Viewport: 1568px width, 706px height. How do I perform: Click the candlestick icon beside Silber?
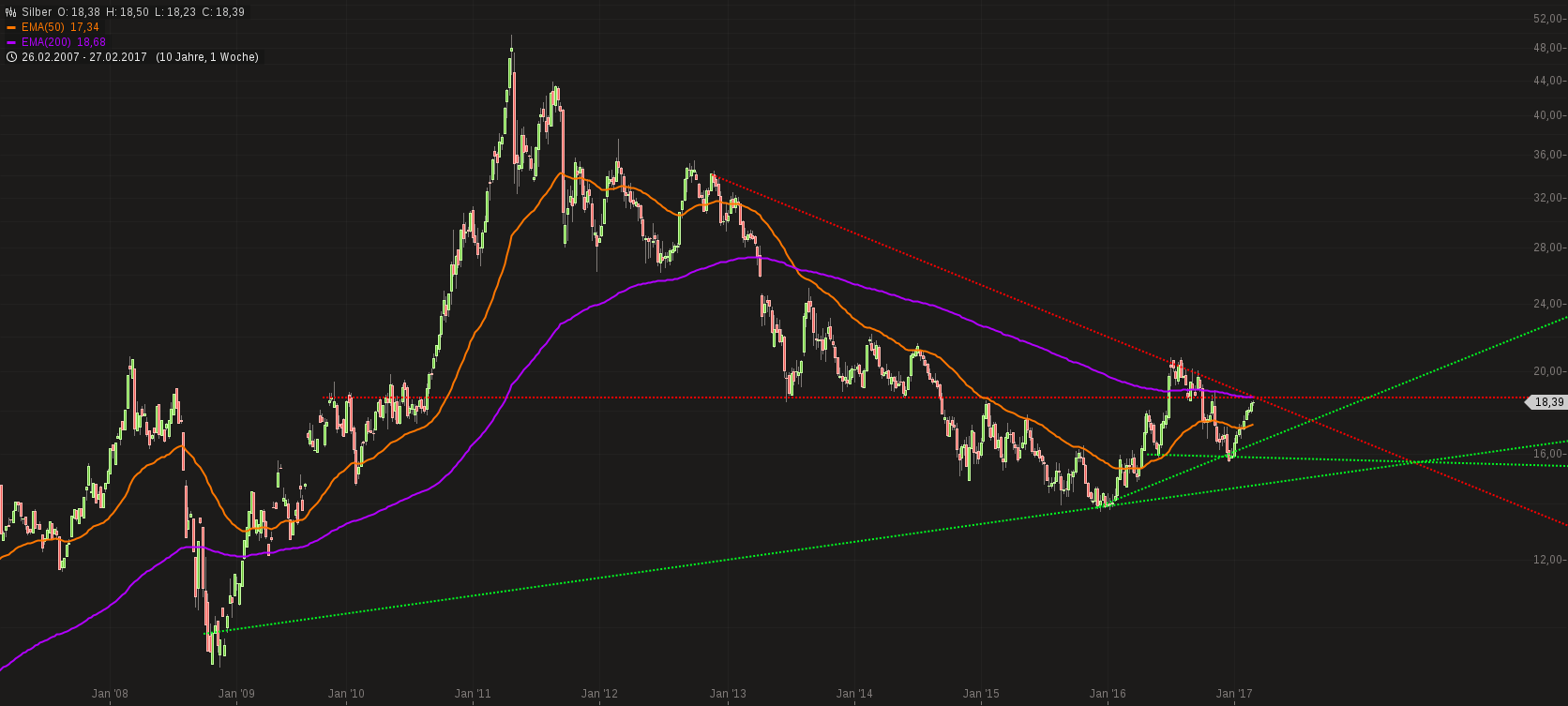click(11, 12)
